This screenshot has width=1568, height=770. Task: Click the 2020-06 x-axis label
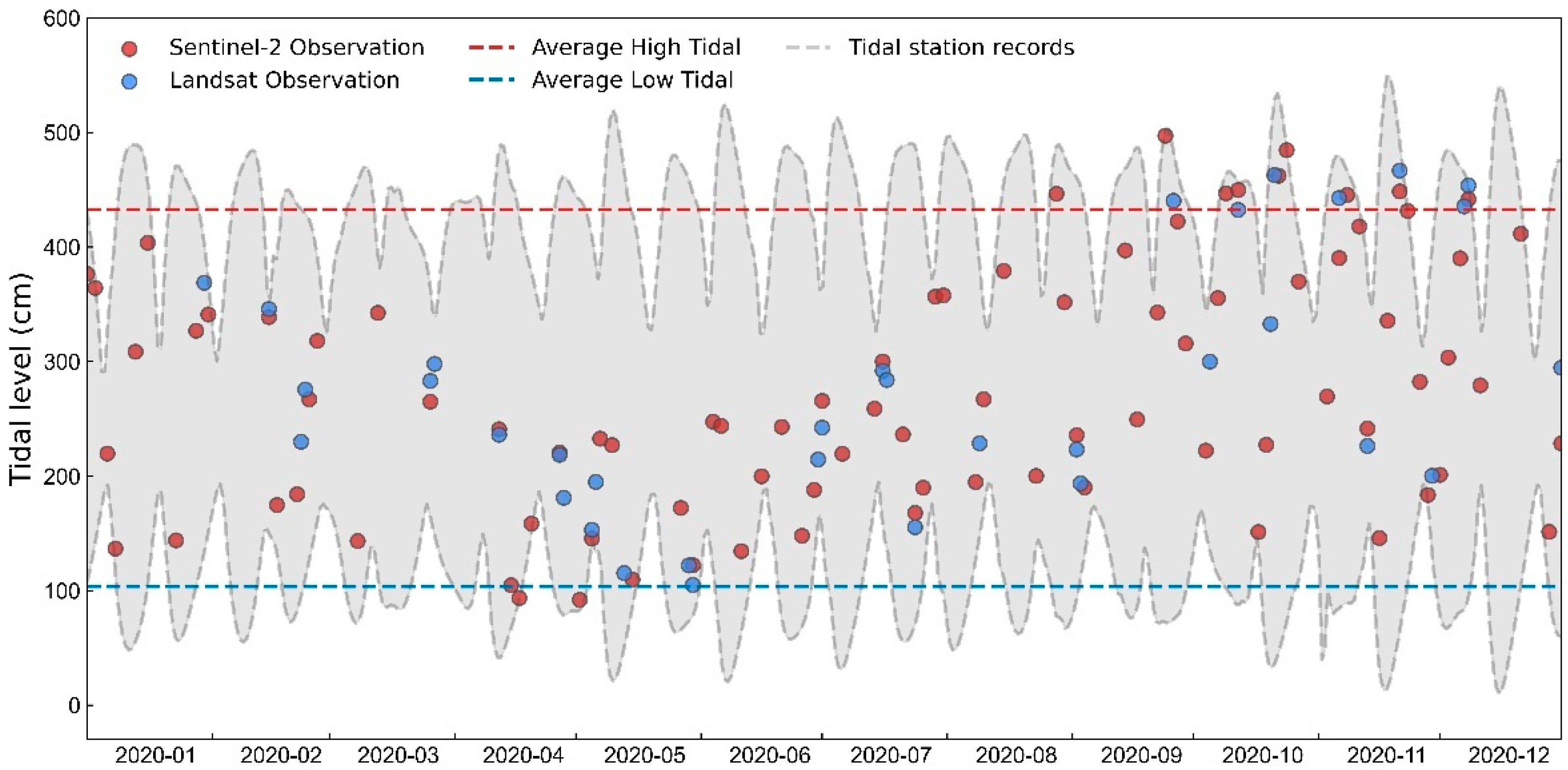tap(770, 756)
